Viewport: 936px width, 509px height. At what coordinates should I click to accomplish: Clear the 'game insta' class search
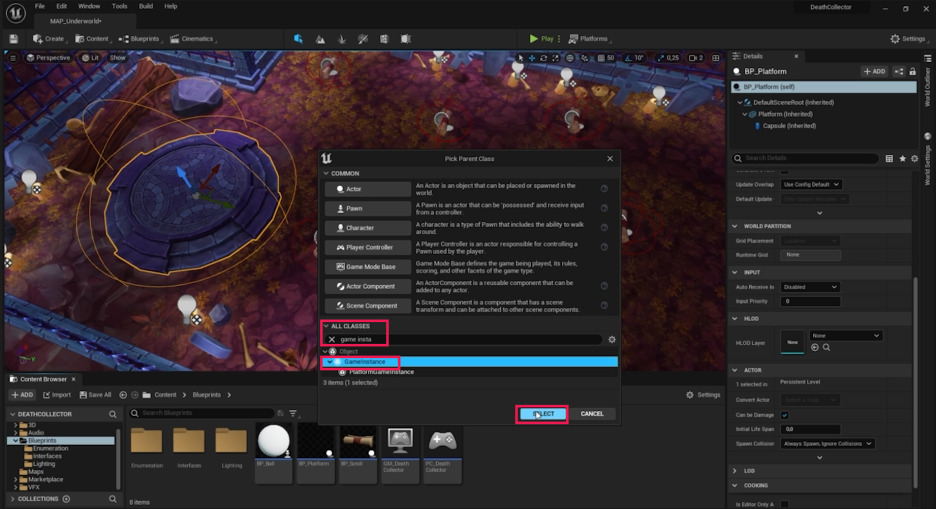pyautogui.click(x=332, y=339)
